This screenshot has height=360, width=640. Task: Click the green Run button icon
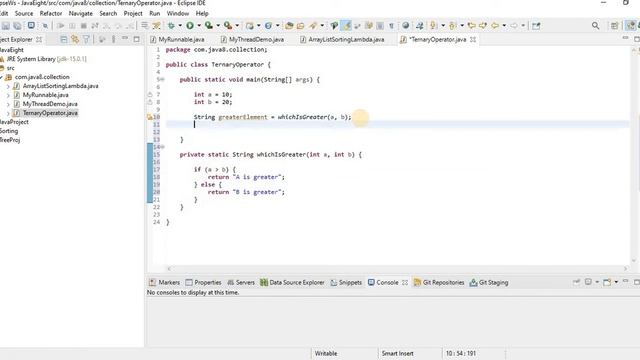tap(190, 26)
